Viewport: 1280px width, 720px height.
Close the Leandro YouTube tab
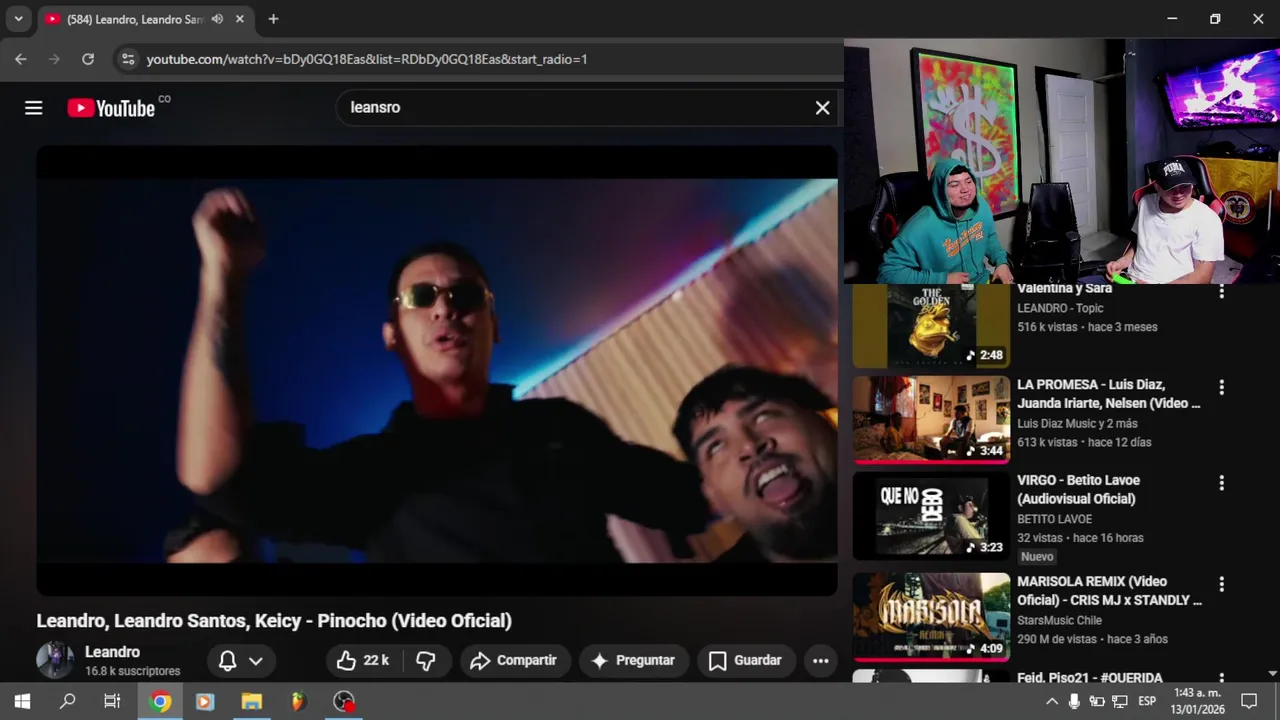click(x=240, y=19)
